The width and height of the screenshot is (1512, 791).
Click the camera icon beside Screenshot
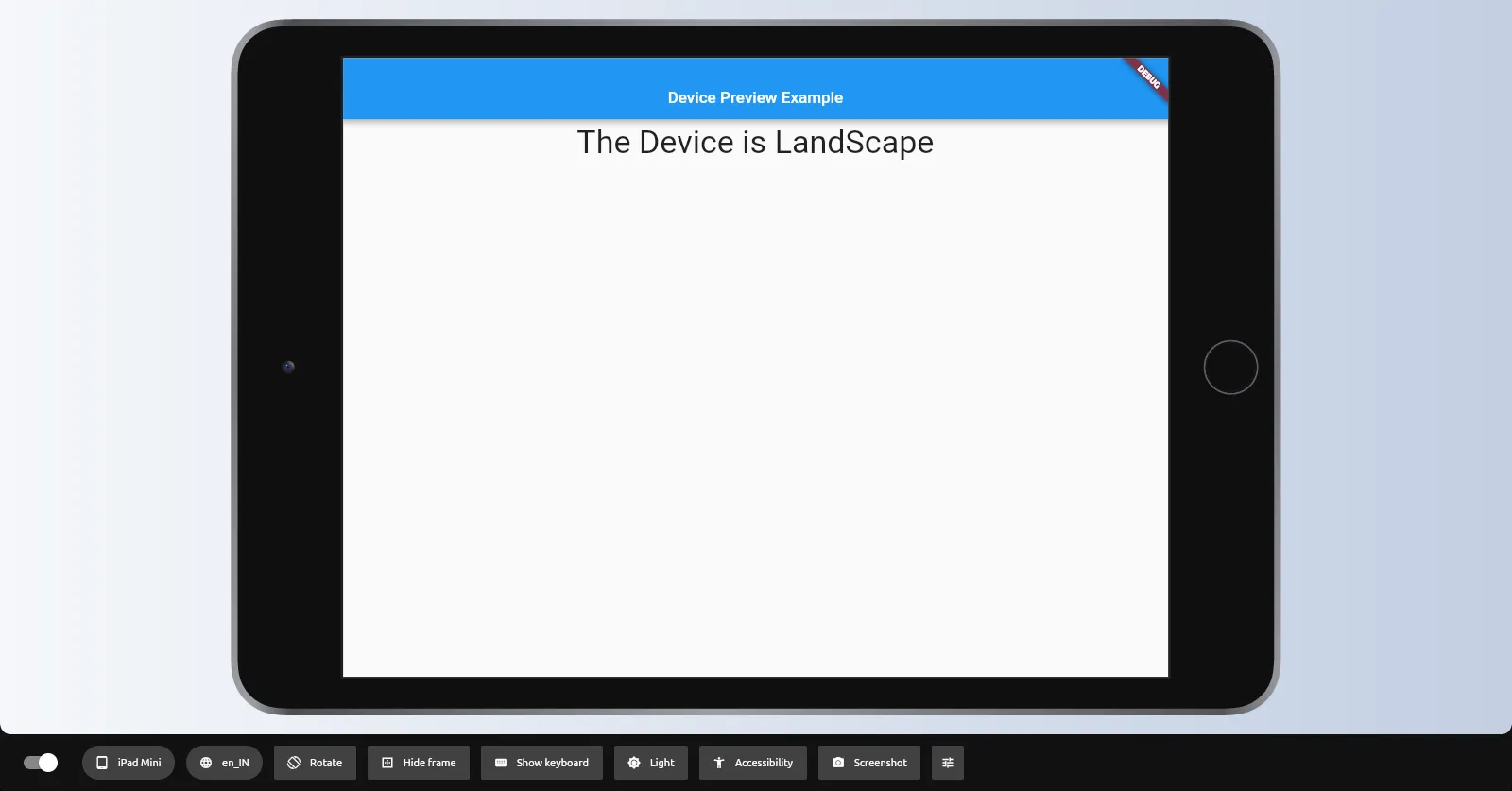click(x=838, y=763)
